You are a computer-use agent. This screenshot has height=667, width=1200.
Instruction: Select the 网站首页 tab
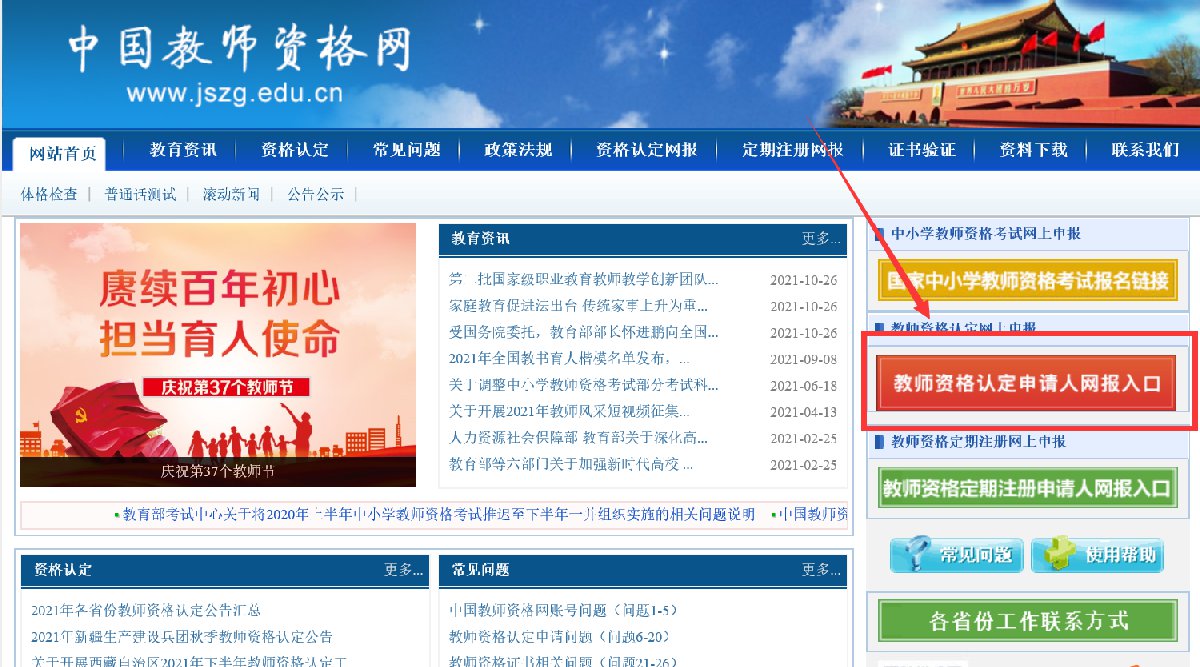(63, 153)
